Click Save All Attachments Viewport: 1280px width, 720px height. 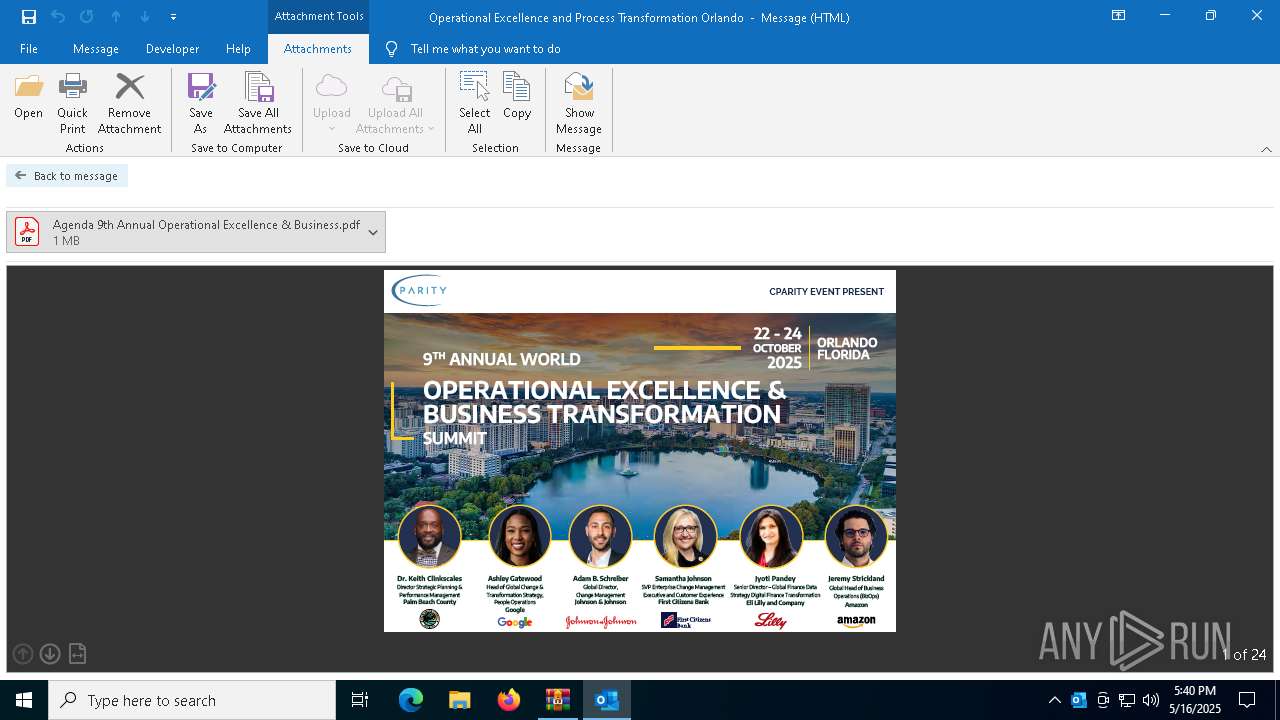coord(258,103)
